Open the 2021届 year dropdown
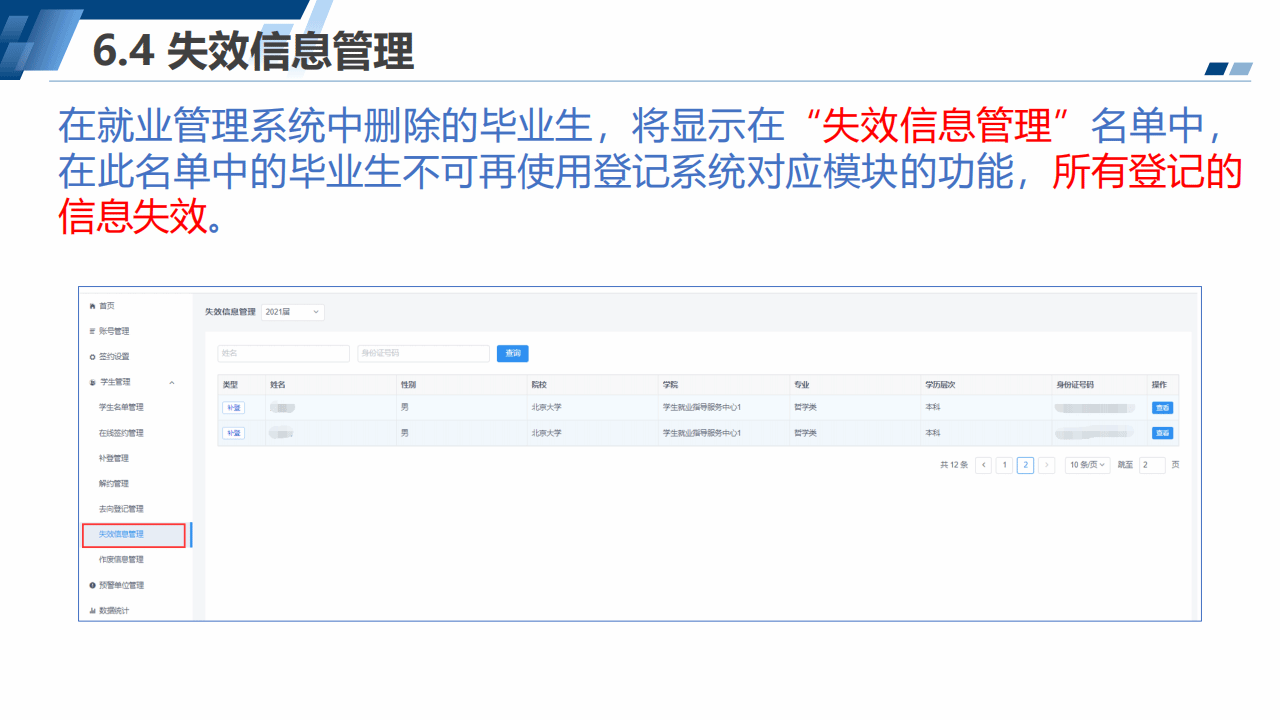1280x720 pixels. click(293, 312)
